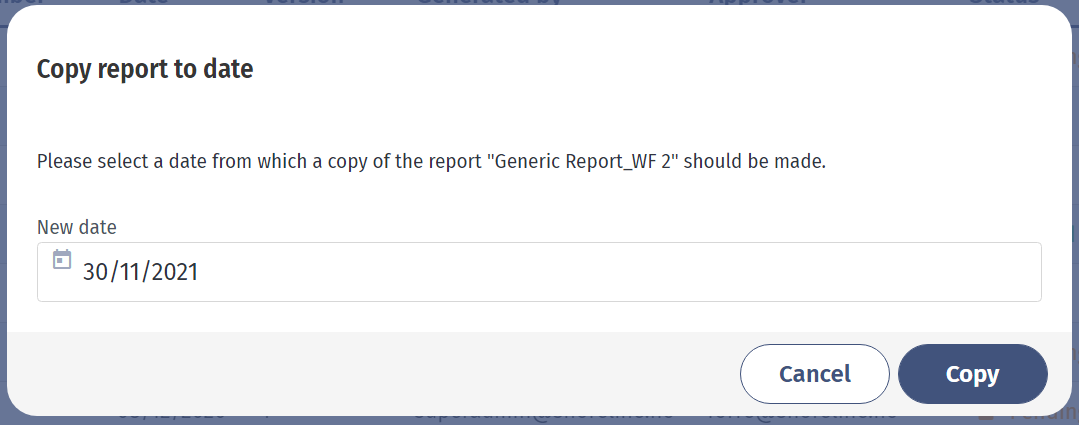This screenshot has width=1079, height=425.
Task: Click the day portion "30" of the date
Action: [x=94, y=272]
